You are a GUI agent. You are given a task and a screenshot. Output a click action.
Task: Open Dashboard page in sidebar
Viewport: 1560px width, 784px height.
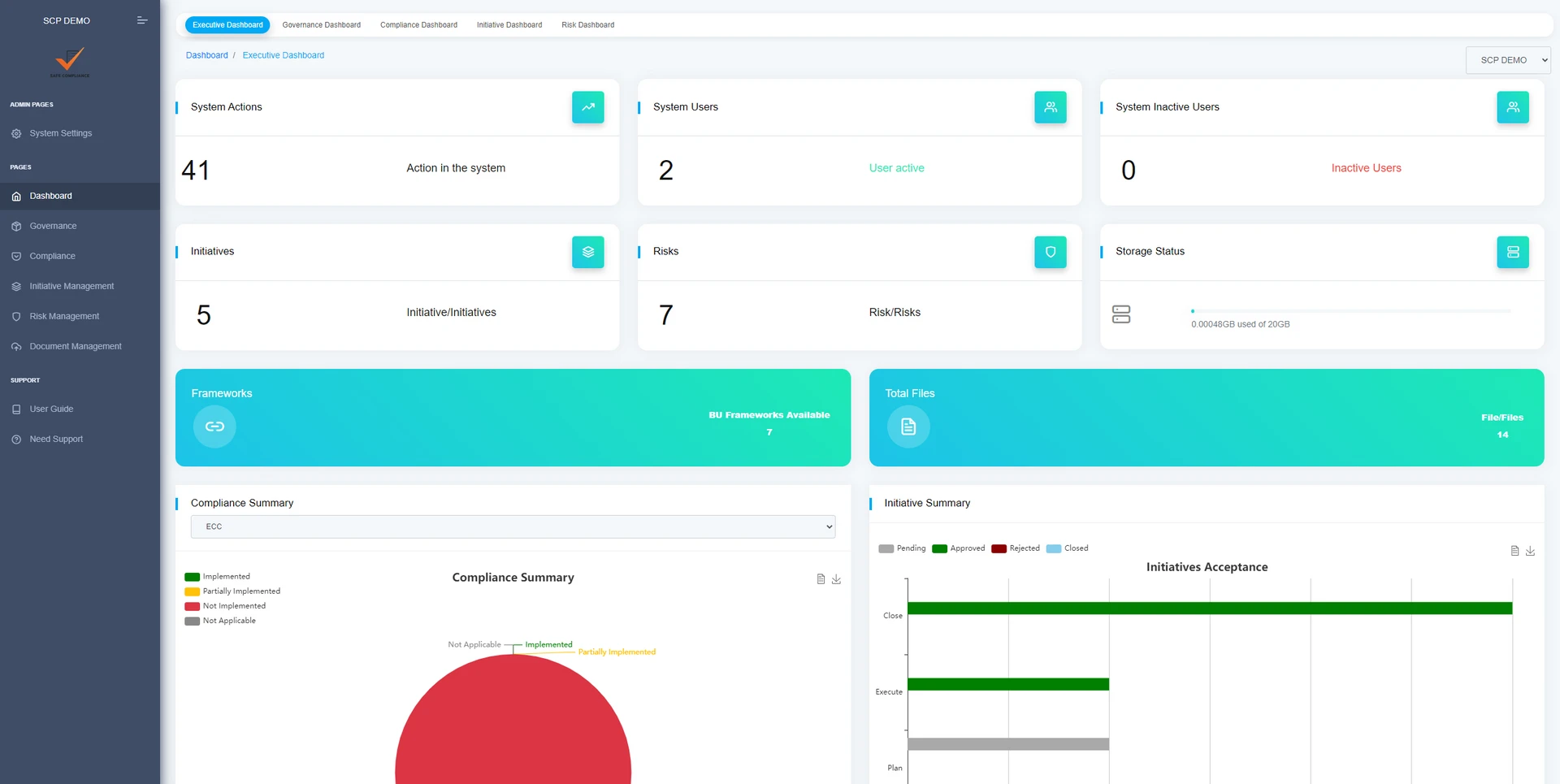point(80,196)
